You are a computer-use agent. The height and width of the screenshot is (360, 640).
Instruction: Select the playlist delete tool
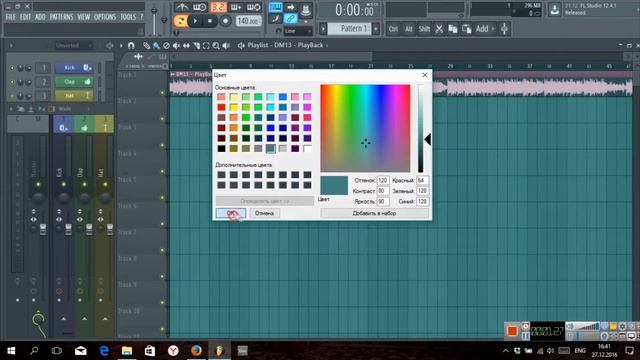click(166, 46)
